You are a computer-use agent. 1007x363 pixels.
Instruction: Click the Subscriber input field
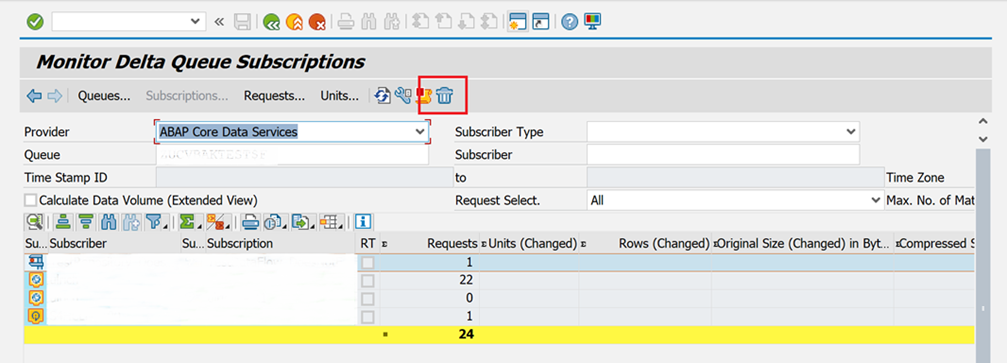723,155
